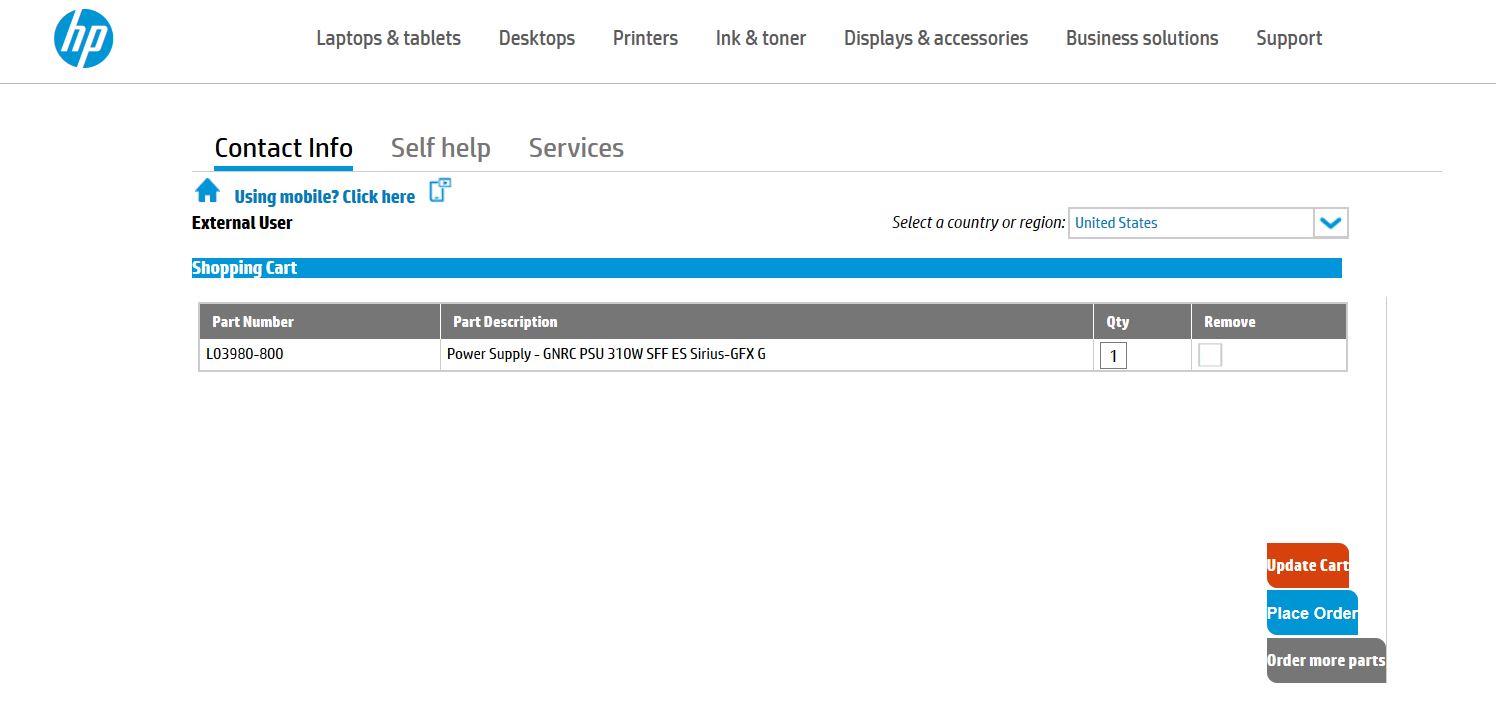This screenshot has width=1496, height=728.
Task: Open the United States country selector field
Action: point(1190,223)
